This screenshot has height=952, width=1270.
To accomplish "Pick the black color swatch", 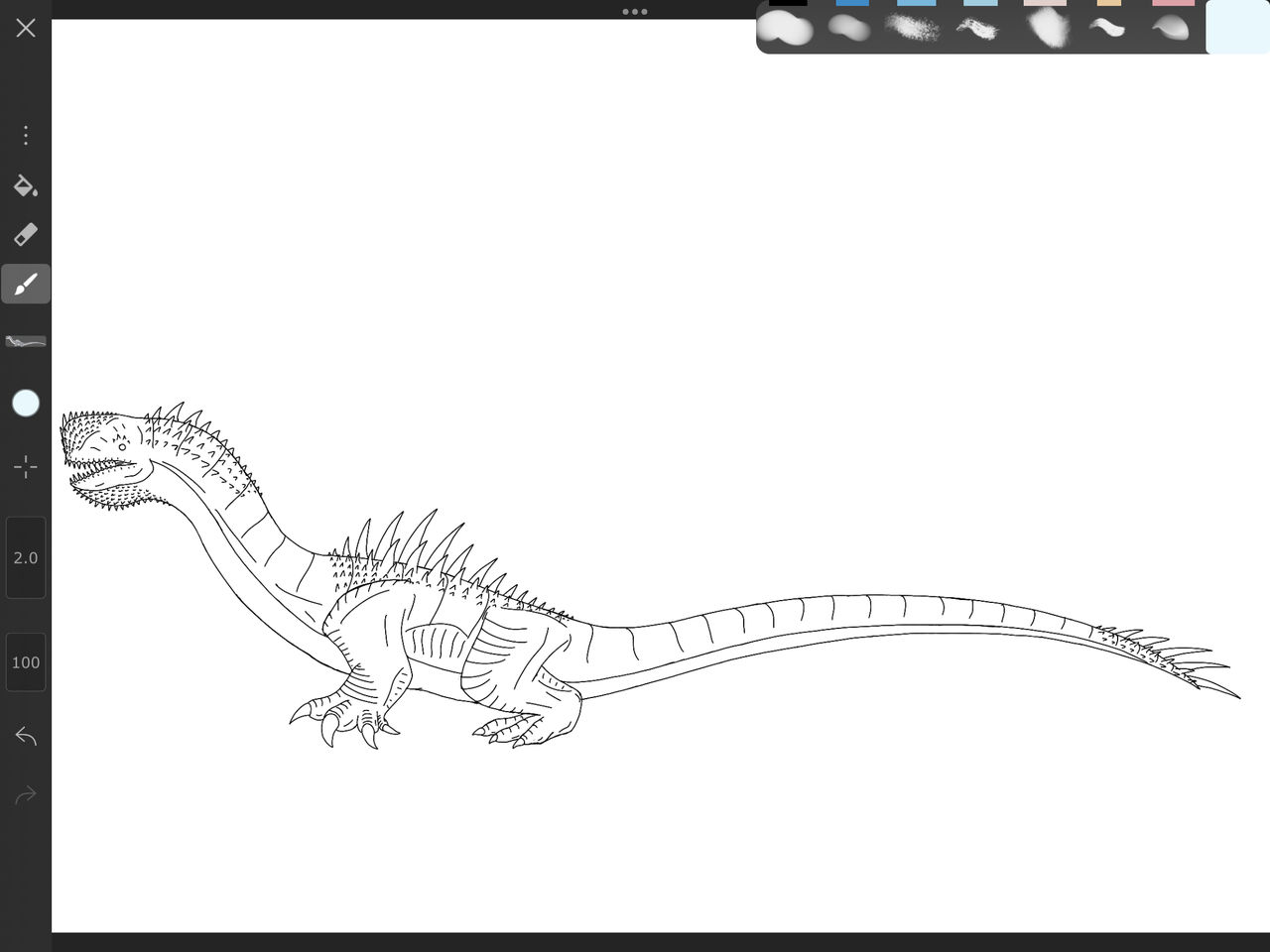I will [788, 3].
